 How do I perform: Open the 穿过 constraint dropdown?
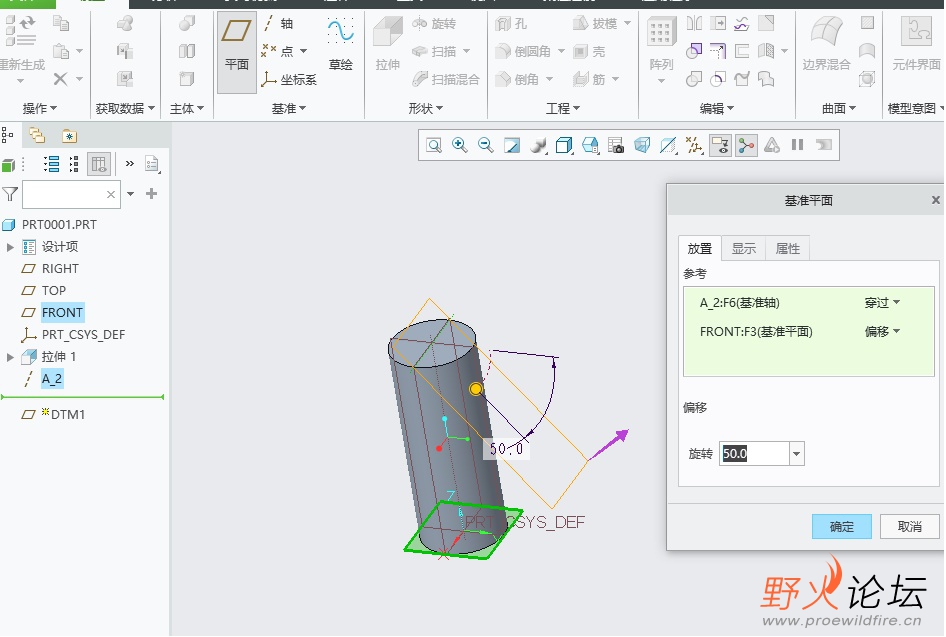(882, 302)
